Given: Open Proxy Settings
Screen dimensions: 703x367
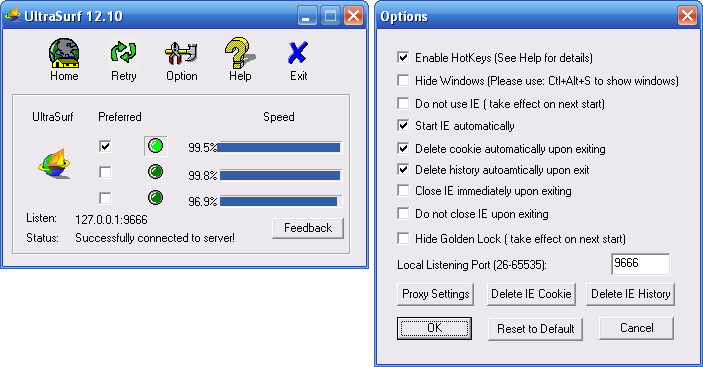Looking at the screenshot, I should (435, 294).
